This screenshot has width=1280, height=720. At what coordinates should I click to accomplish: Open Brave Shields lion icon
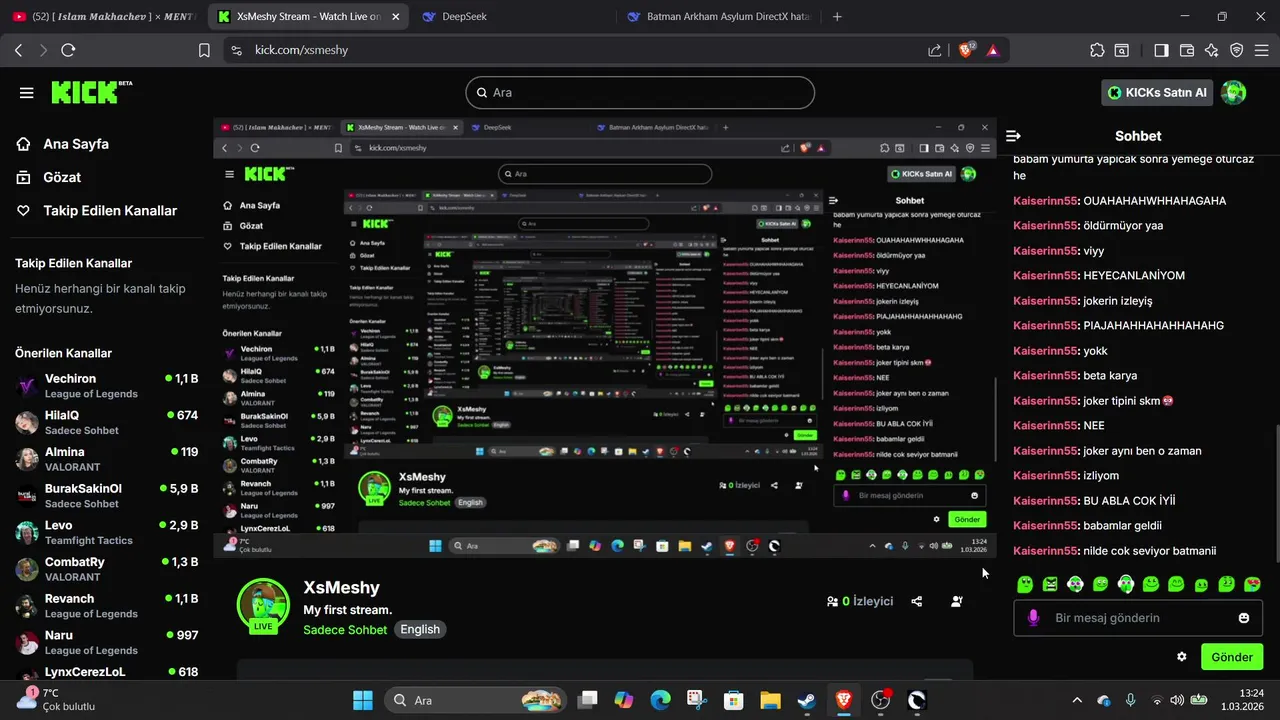(966, 50)
